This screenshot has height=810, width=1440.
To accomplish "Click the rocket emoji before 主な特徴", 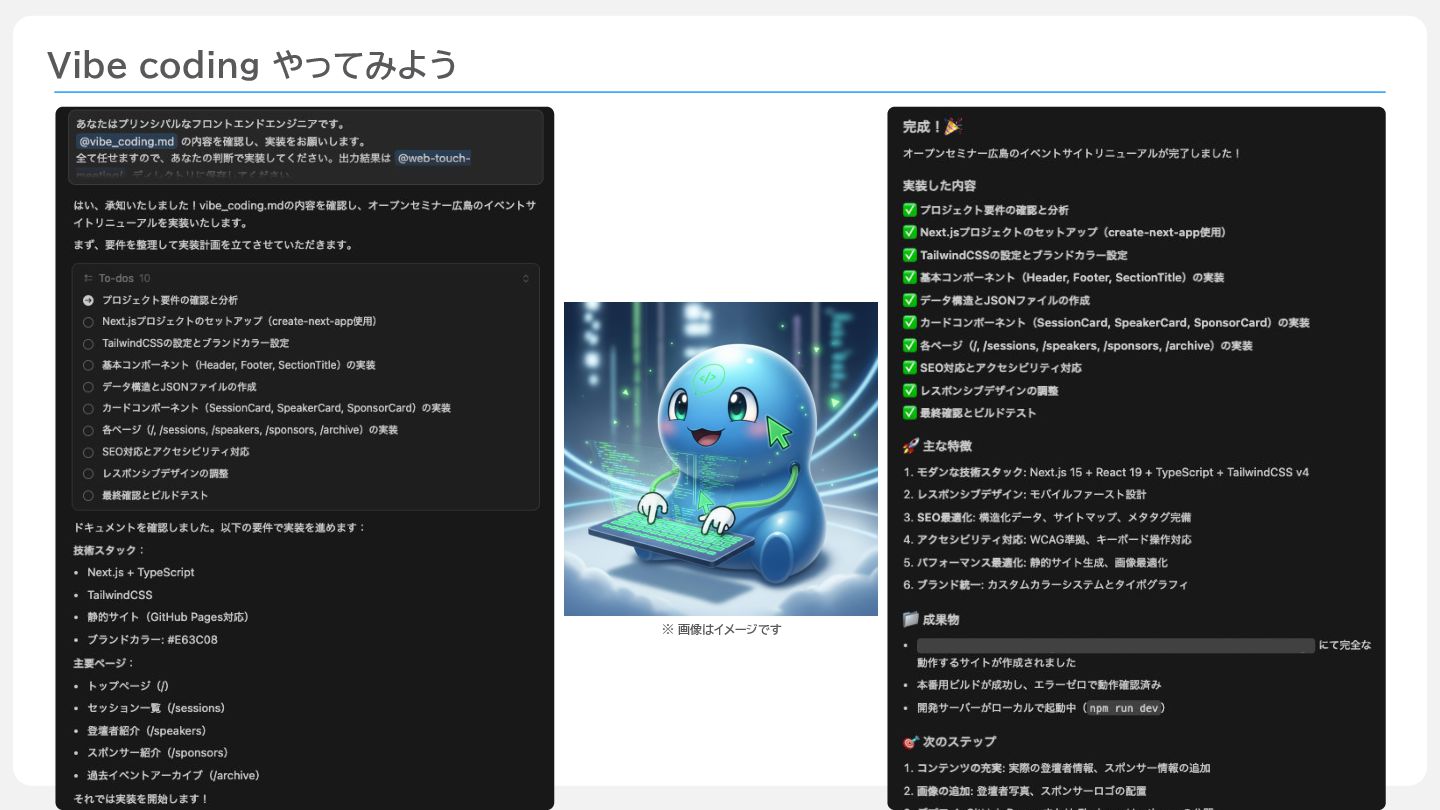I will pyautogui.click(x=910, y=446).
